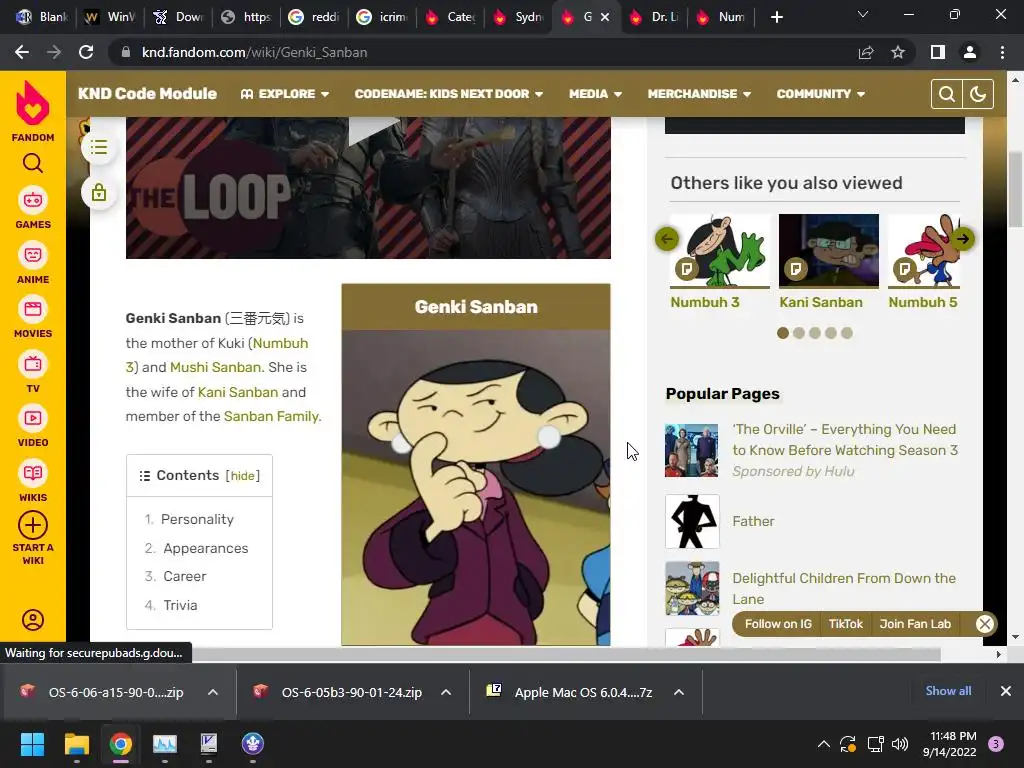The height and width of the screenshot is (768, 1024).
Task: Show hidden system tray icons
Action: point(824,744)
